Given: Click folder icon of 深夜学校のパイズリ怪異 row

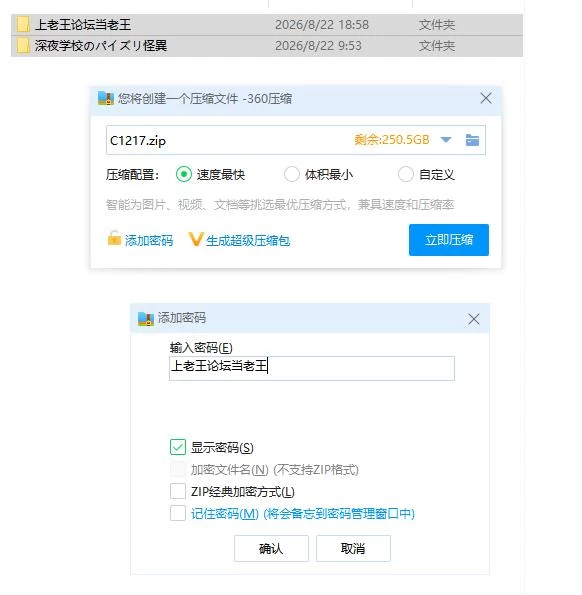Looking at the screenshot, I should point(23,46).
